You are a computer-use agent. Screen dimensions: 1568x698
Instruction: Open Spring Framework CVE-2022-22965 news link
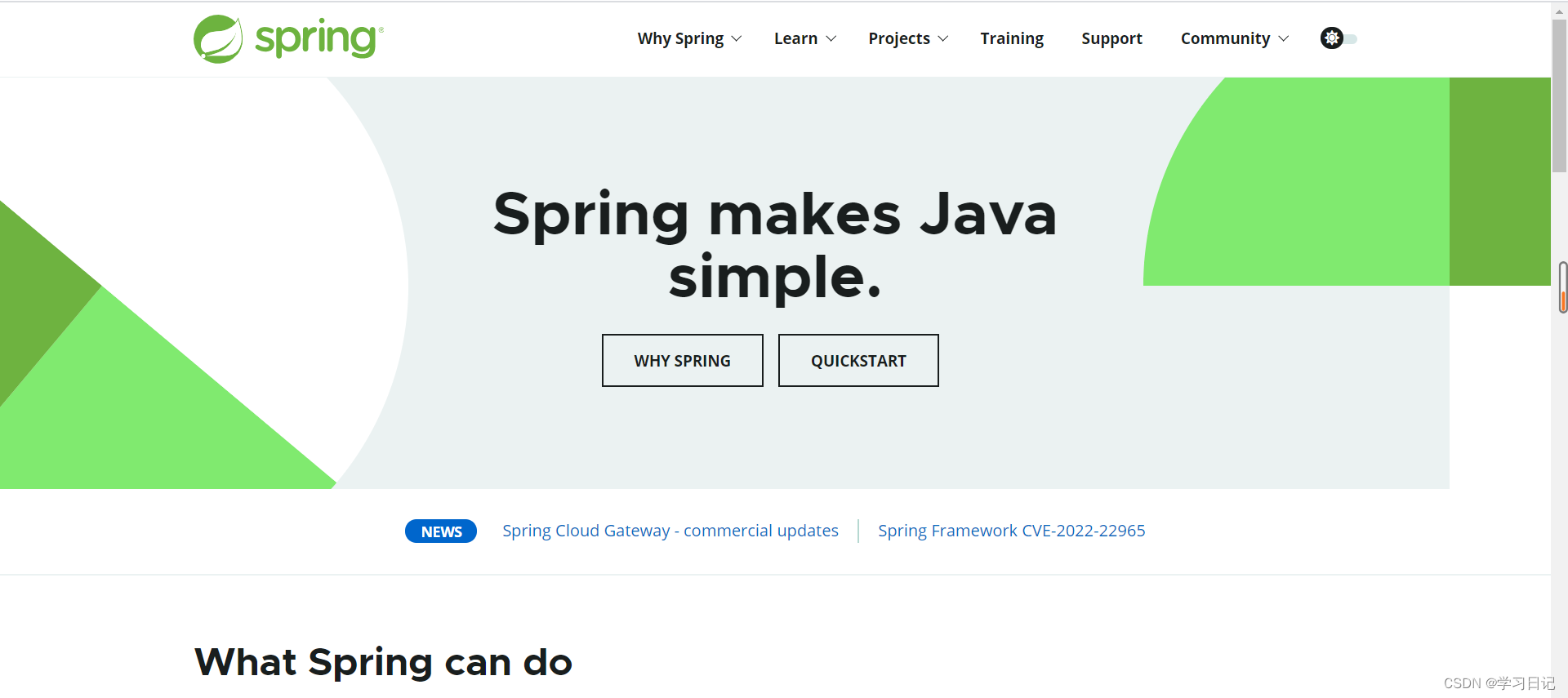click(1011, 531)
